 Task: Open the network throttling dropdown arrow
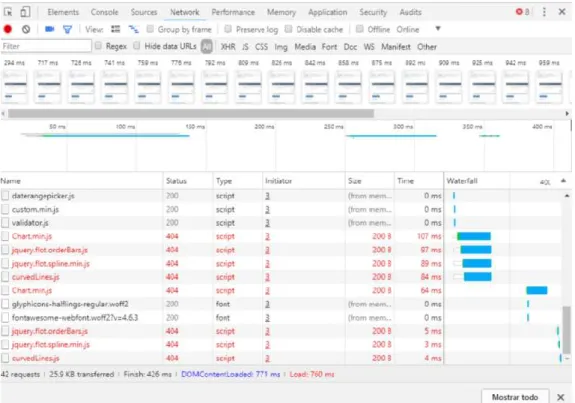pos(438,29)
